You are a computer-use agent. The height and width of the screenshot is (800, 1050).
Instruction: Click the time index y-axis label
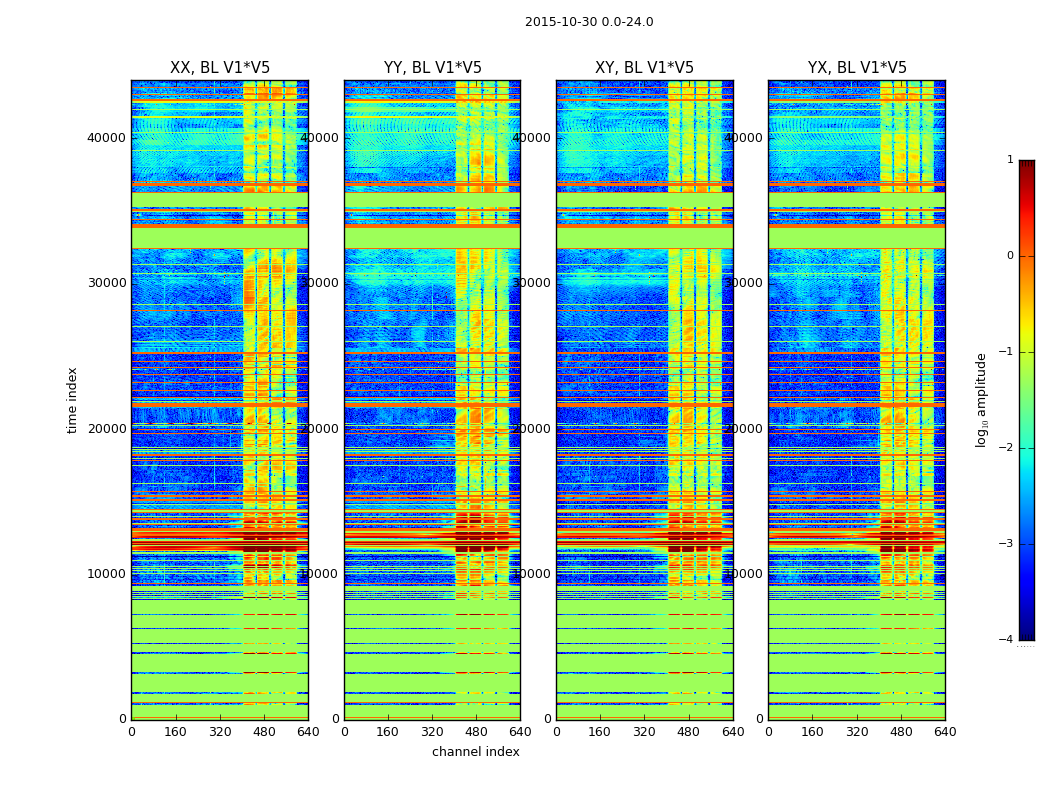[x=72, y=400]
